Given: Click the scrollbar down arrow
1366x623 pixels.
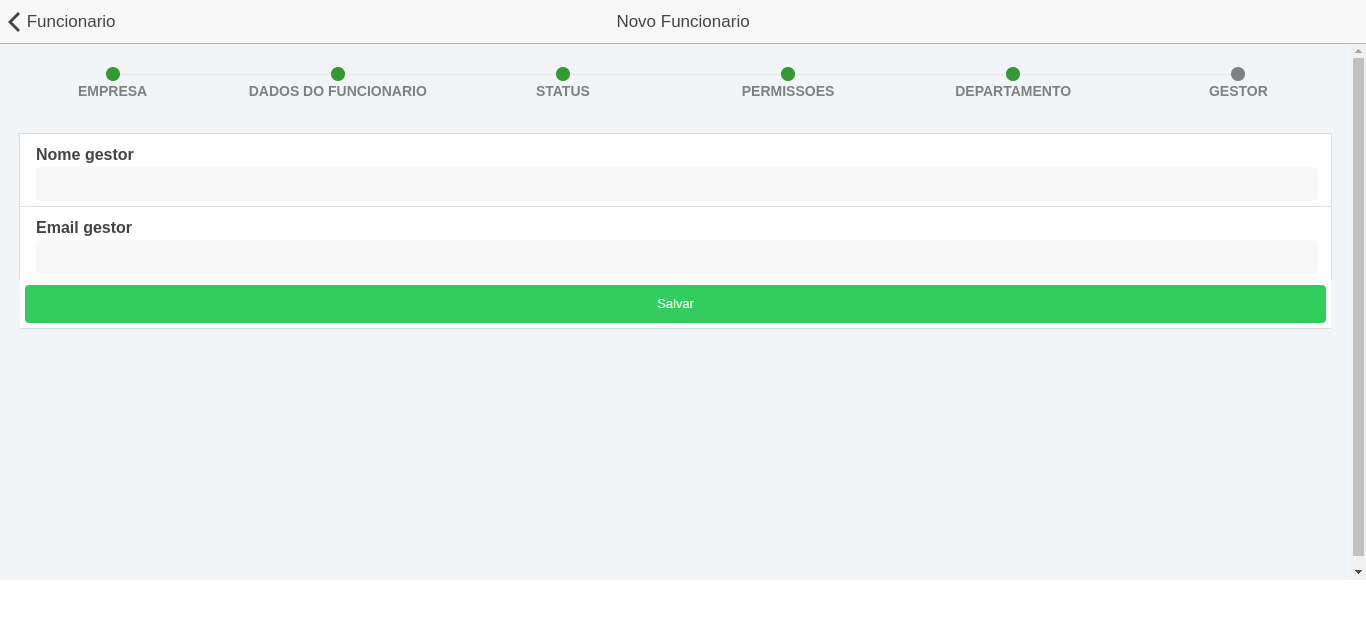Looking at the screenshot, I should [x=1358, y=572].
